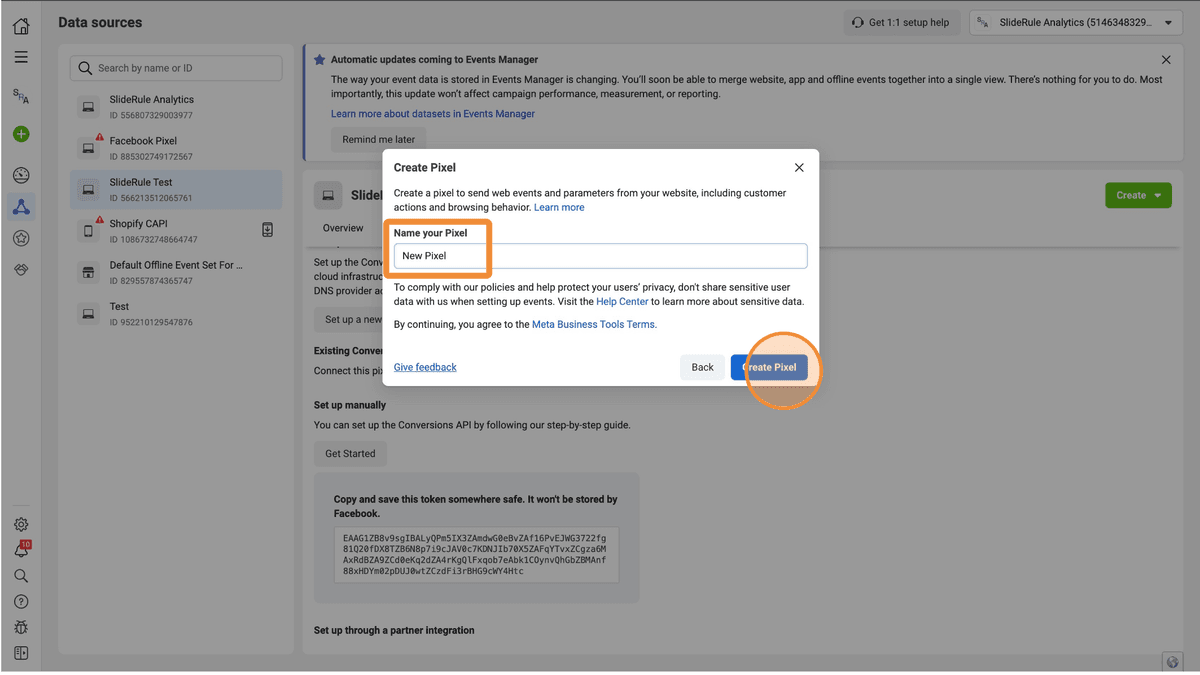Select the data sources triangle icon

(x=21, y=207)
